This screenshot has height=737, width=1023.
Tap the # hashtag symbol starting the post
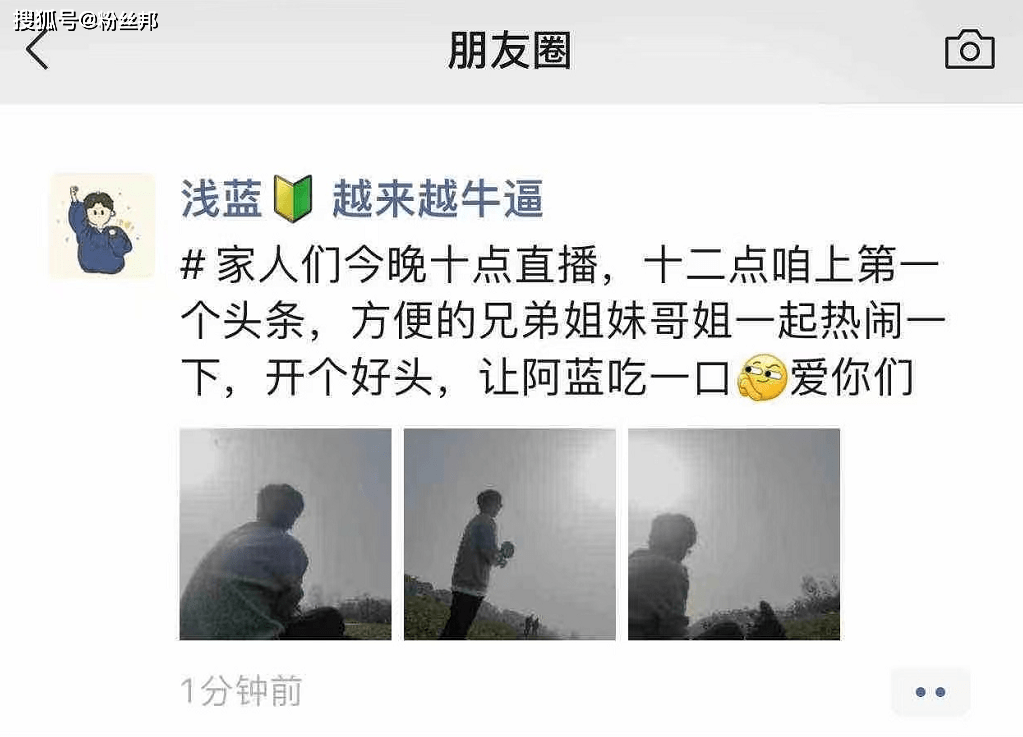coord(192,266)
